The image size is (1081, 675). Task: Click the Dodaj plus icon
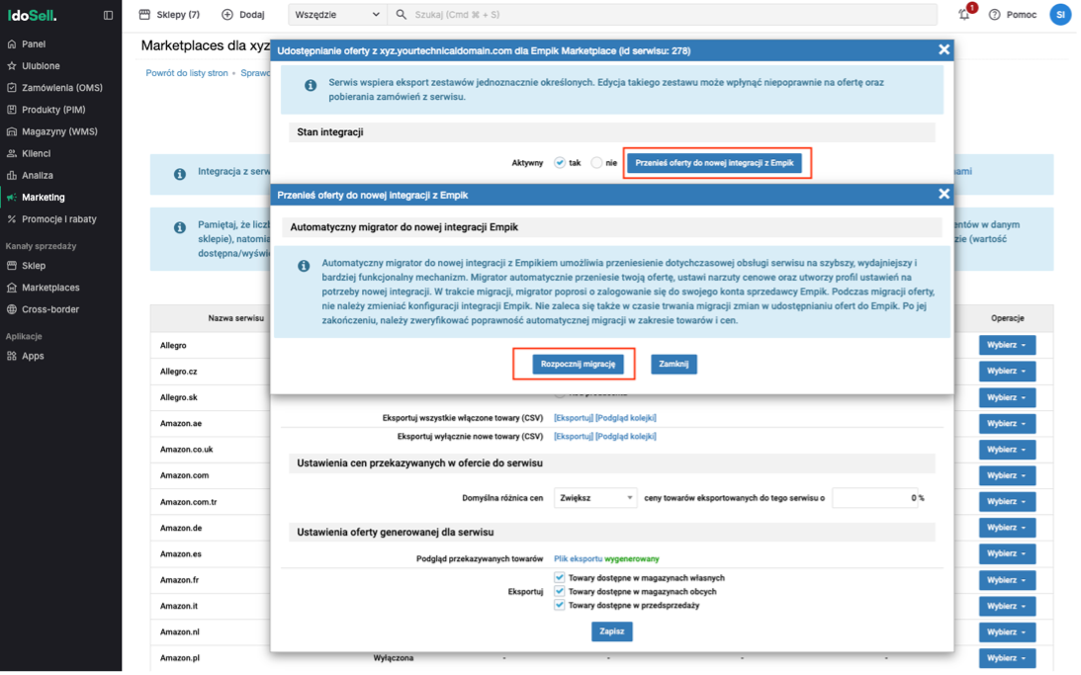click(x=227, y=14)
